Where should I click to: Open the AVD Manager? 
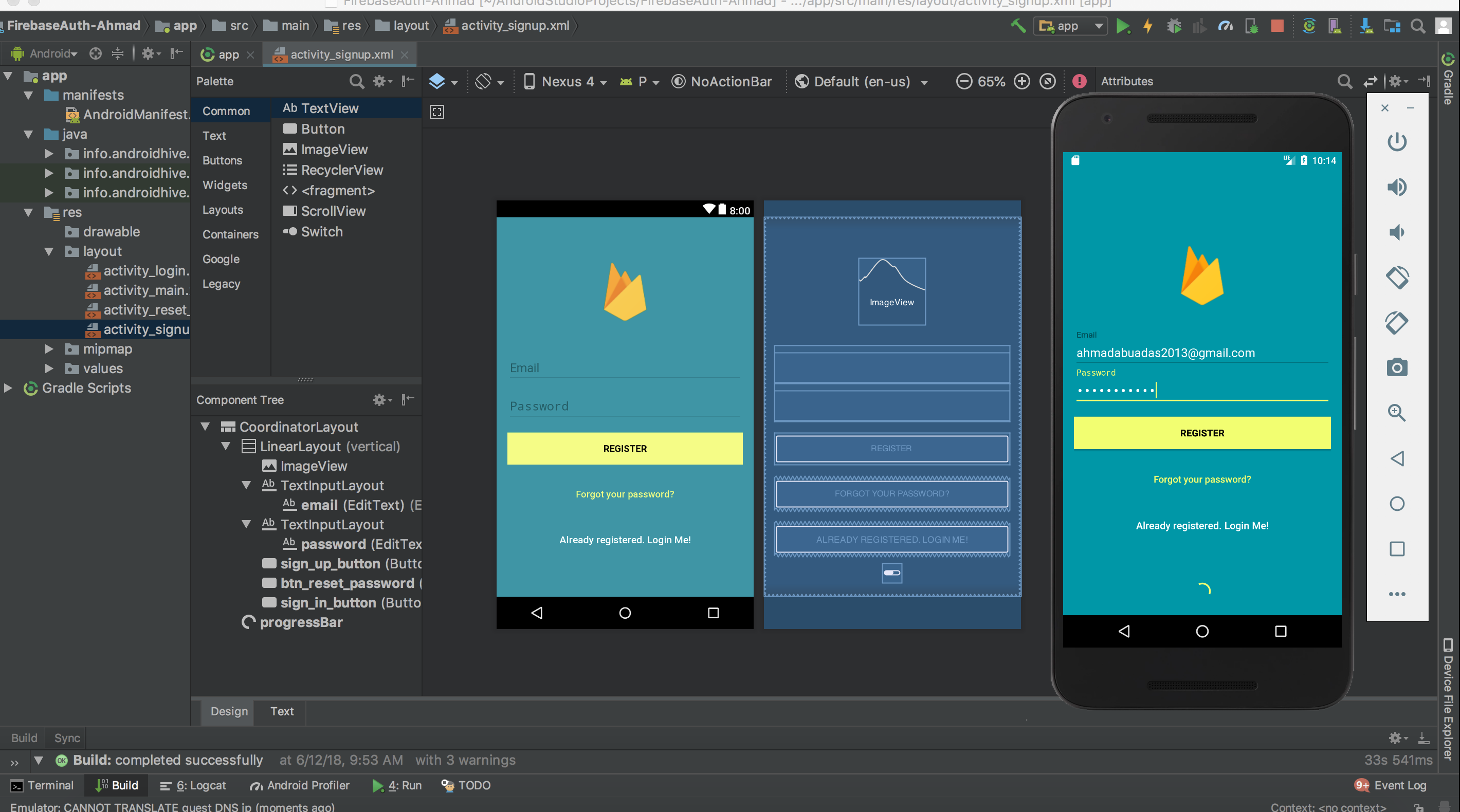click(1335, 26)
